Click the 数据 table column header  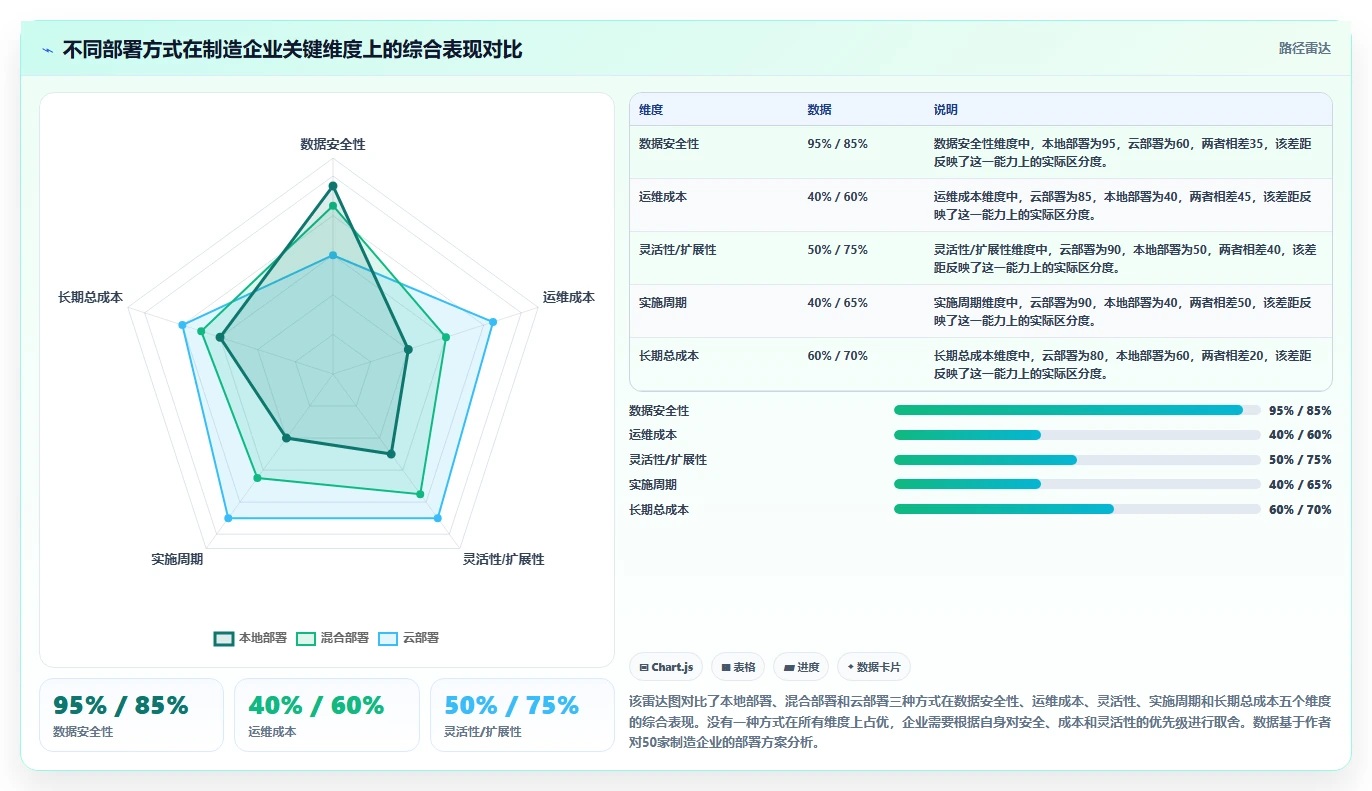click(x=819, y=110)
